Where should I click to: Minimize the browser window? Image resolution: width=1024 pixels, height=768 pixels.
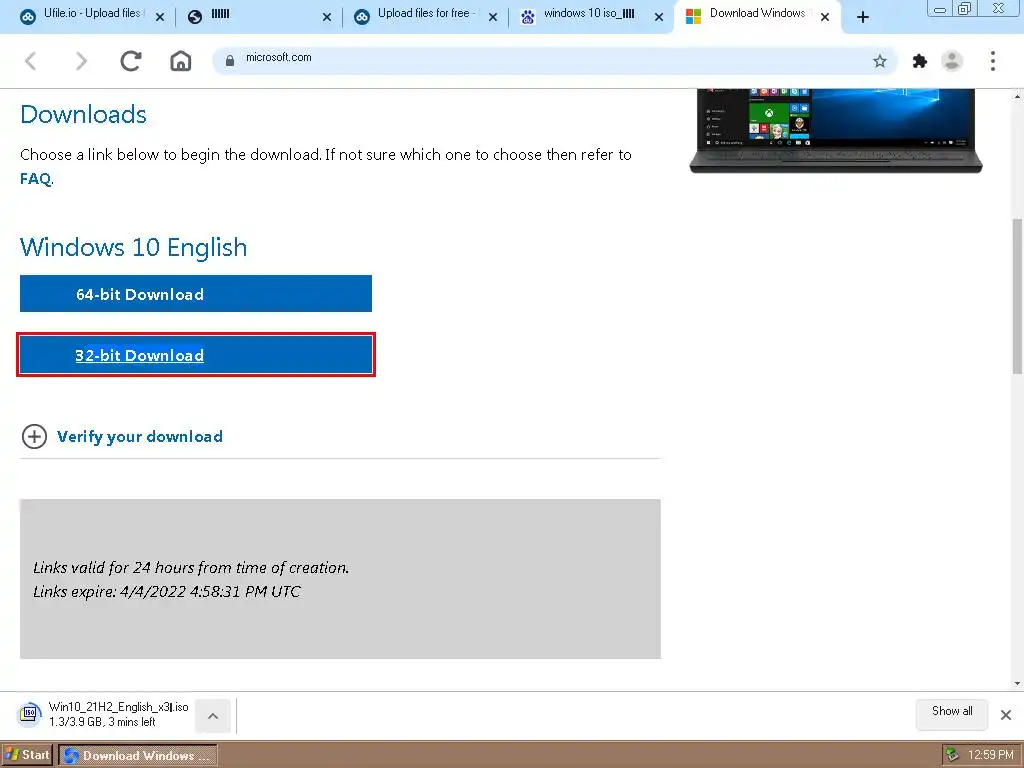(940, 9)
